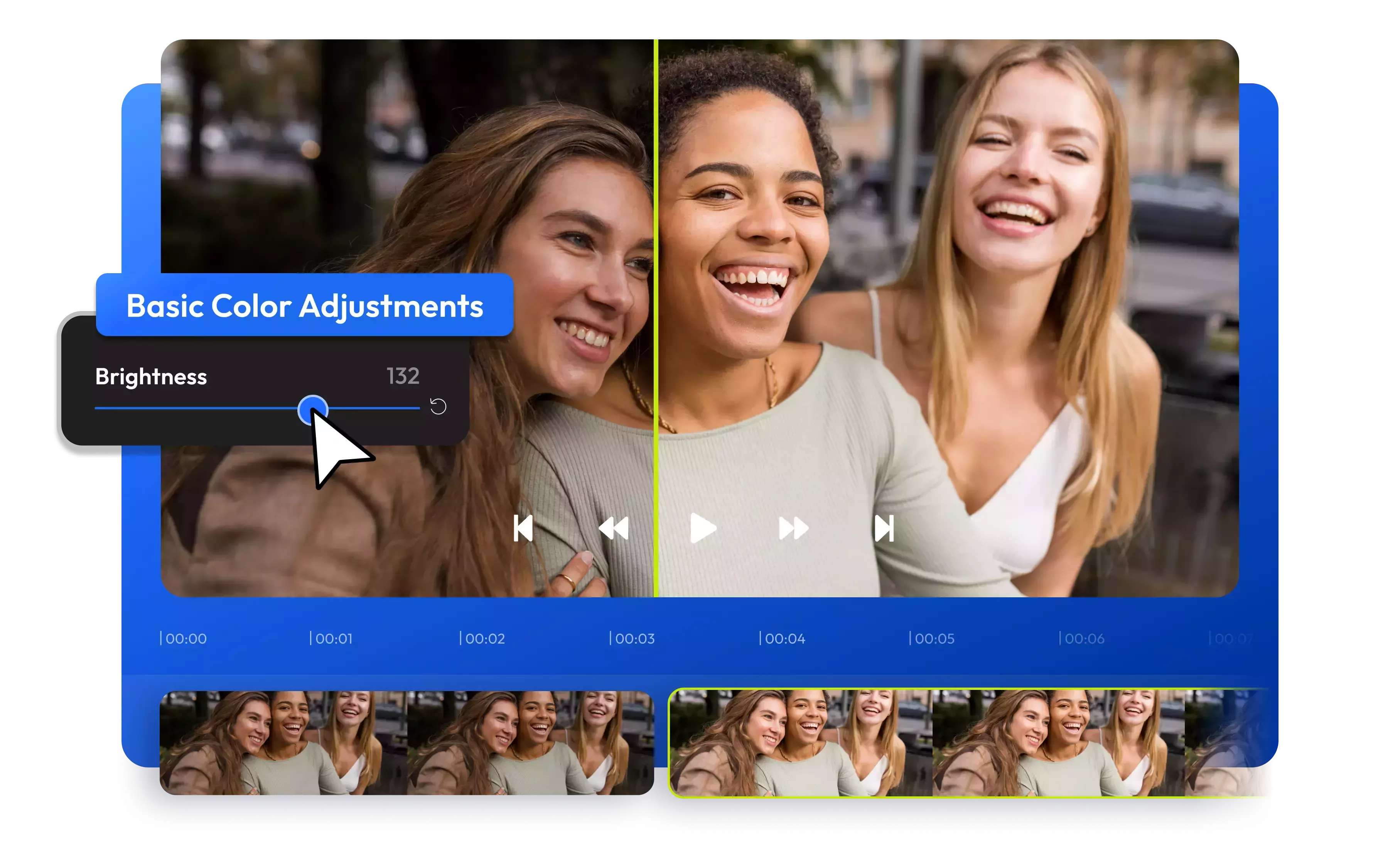Skip to the previous clip icon
Image resolution: width=1400 pixels, height=845 pixels.
523,529
